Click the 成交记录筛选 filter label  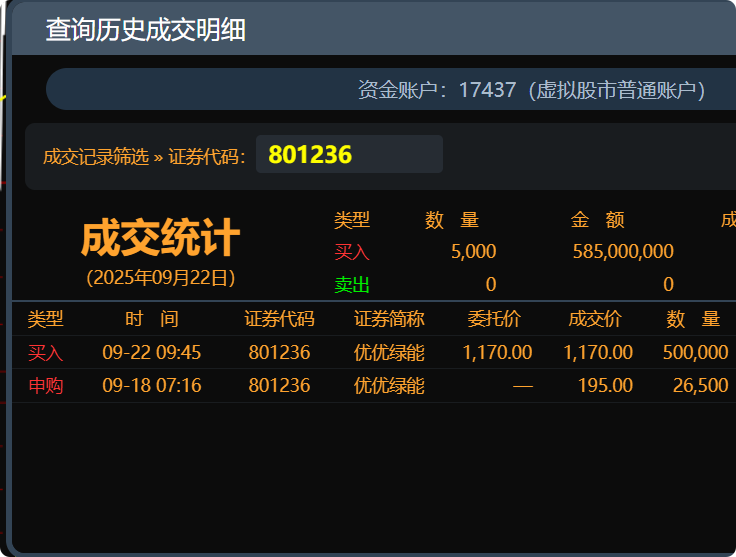pyautogui.click(x=95, y=156)
